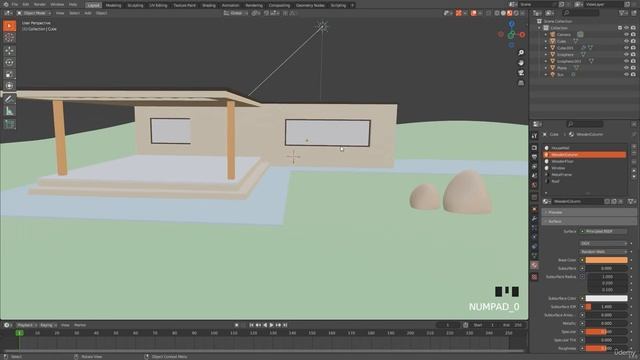
Task: Open the Material properties tab
Action: (534, 265)
